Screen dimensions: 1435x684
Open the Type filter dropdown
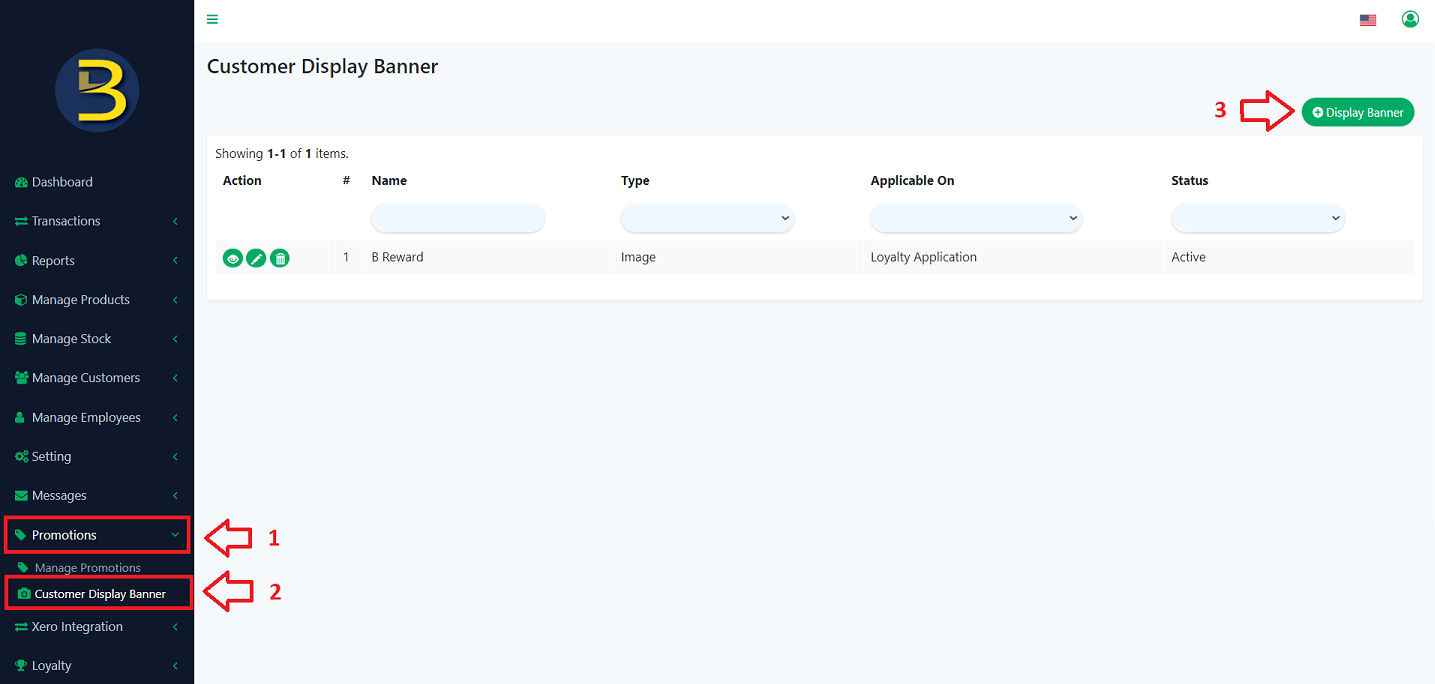click(x=707, y=218)
